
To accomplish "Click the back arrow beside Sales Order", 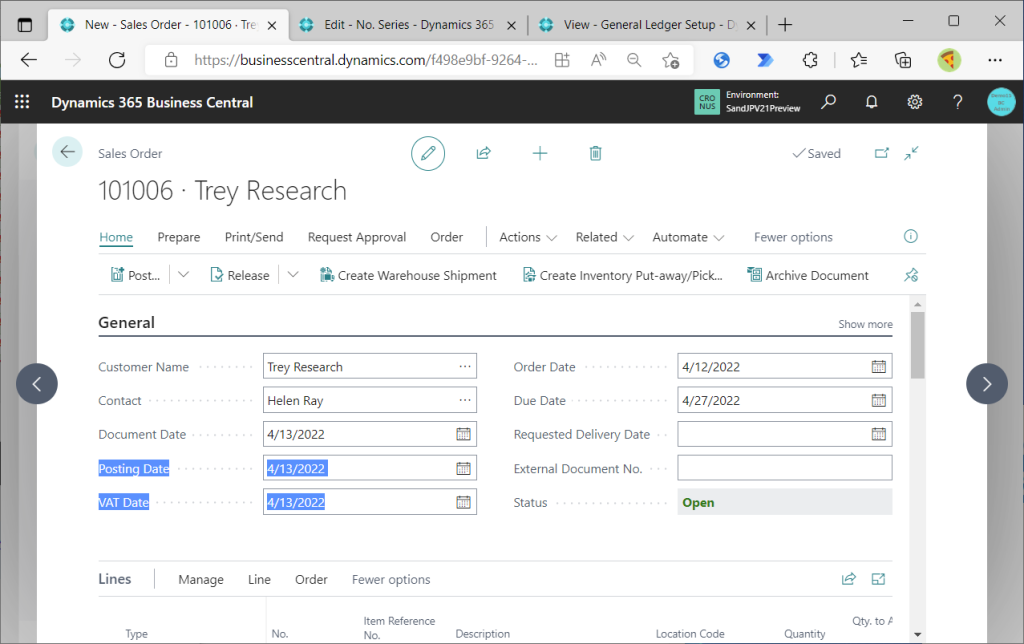I will 67,152.
